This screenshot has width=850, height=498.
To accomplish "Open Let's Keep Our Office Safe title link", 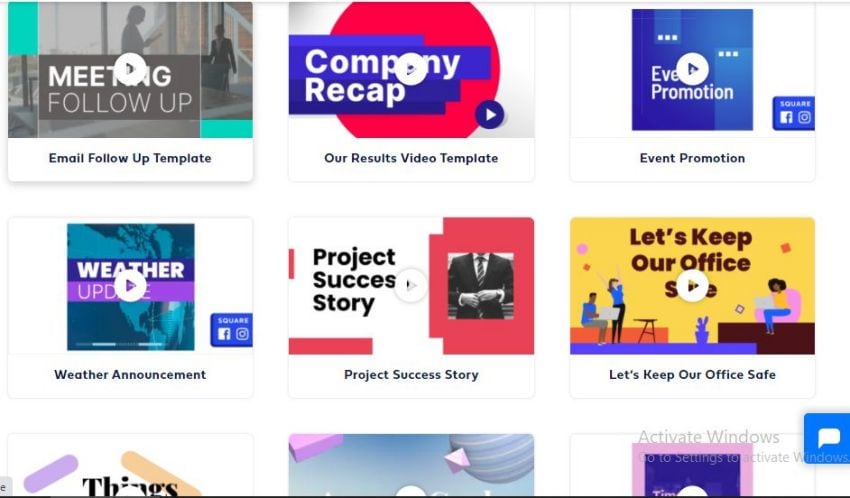I will [692, 374].
